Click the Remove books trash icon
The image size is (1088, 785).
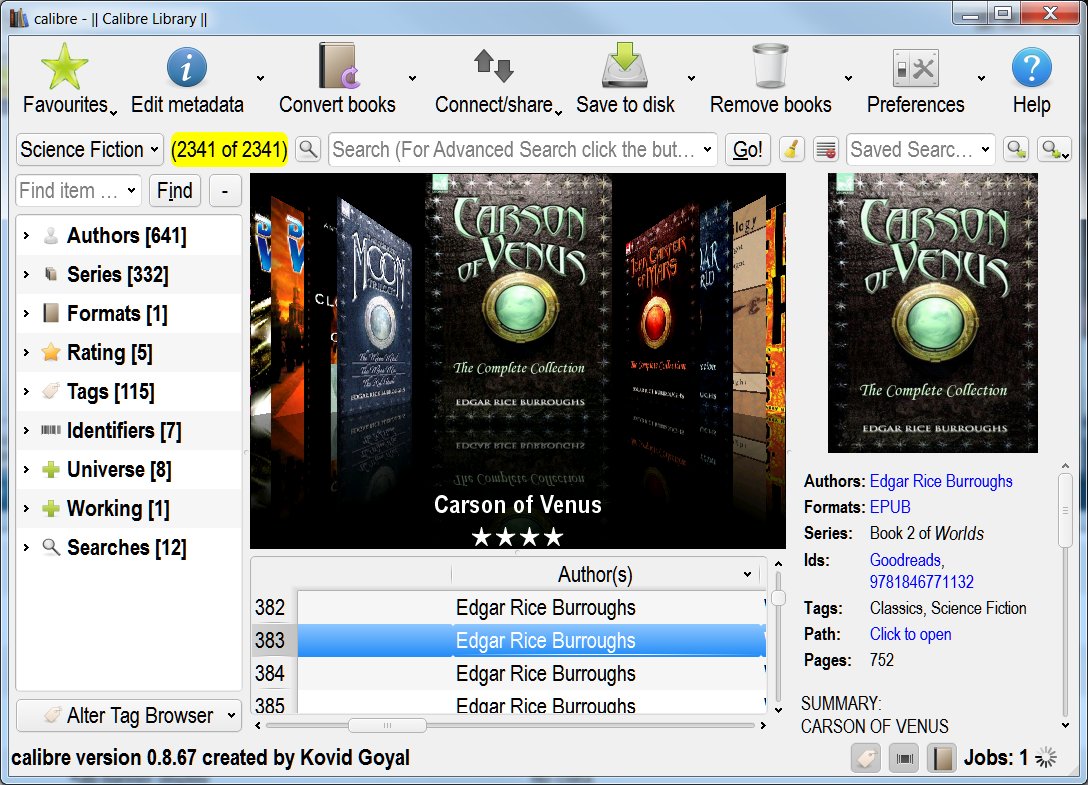tap(770, 66)
